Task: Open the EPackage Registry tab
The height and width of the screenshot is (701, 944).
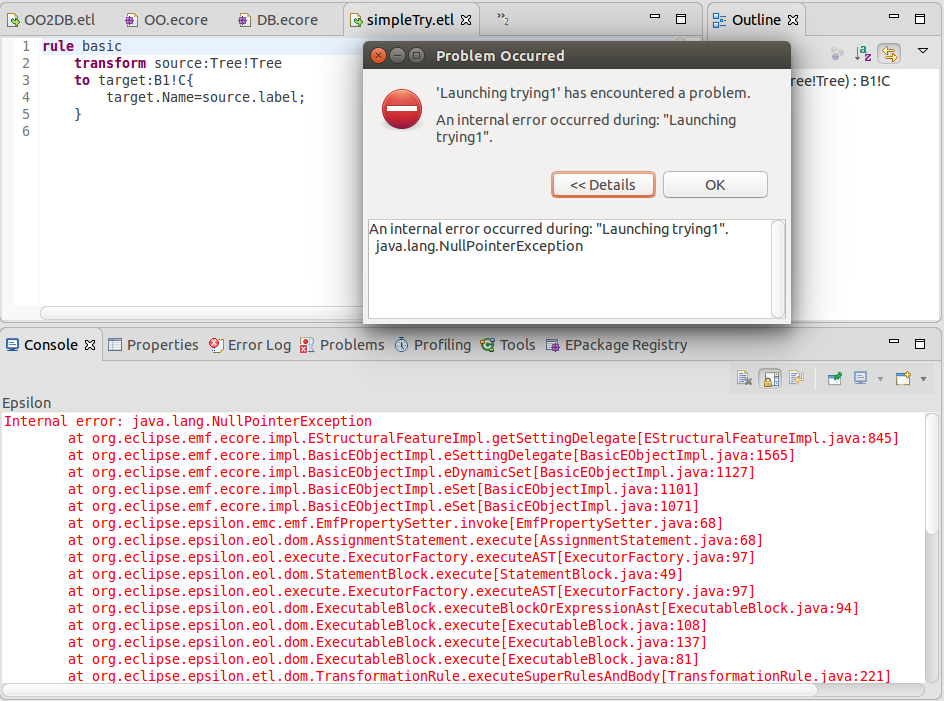Action: pyautogui.click(x=616, y=345)
